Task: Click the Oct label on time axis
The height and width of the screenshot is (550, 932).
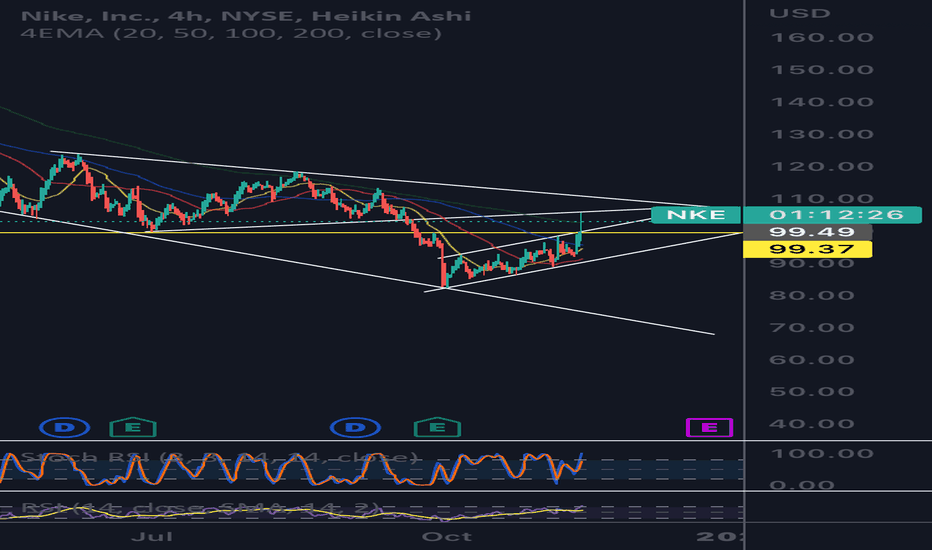Action: coord(446,536)
